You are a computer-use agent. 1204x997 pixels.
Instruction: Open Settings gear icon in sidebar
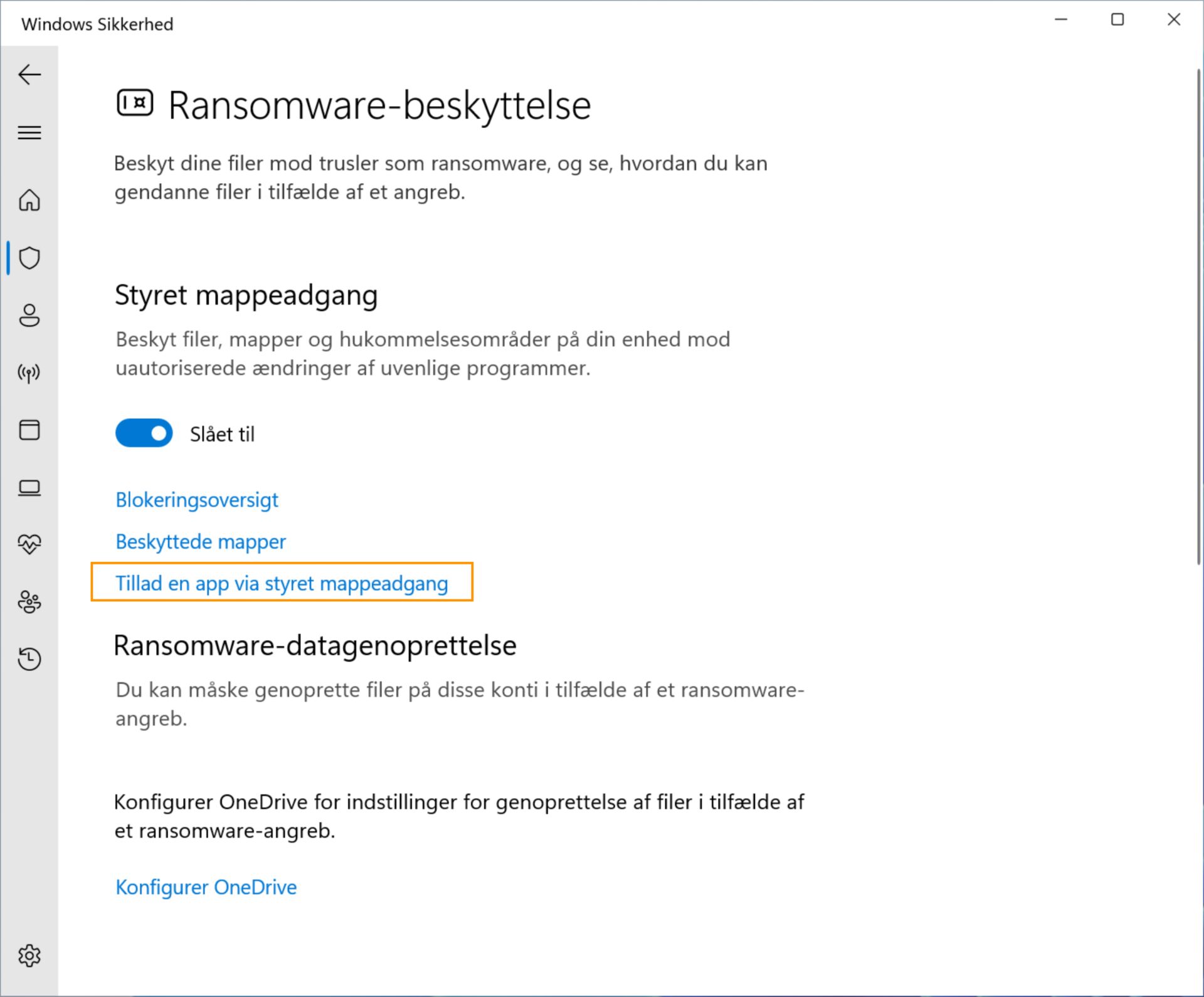tap(29, 956)
